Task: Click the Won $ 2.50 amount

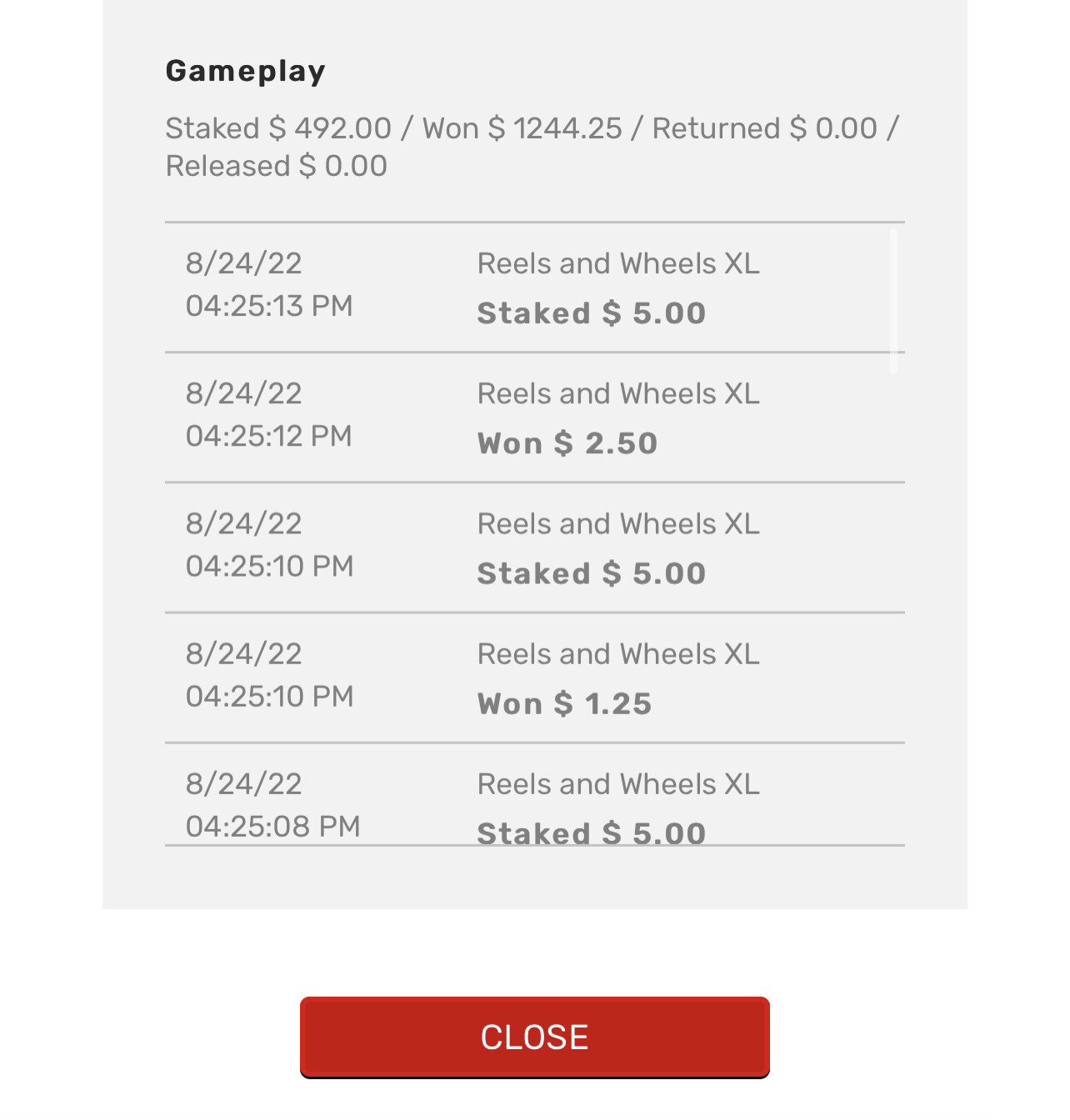Action: (x=567, y=443)
